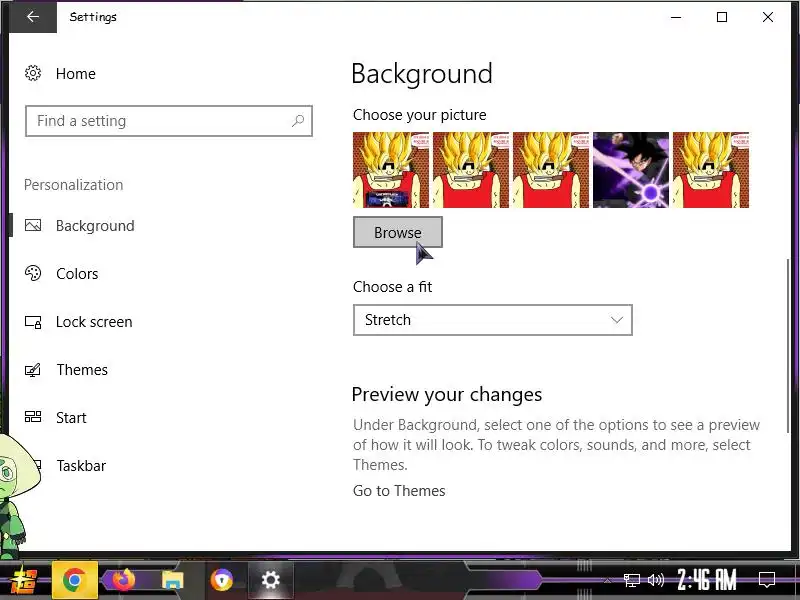Viewport: 800px width, 600px height.
Task: Click the back arrow in Settings
Action: click(33, 17)
